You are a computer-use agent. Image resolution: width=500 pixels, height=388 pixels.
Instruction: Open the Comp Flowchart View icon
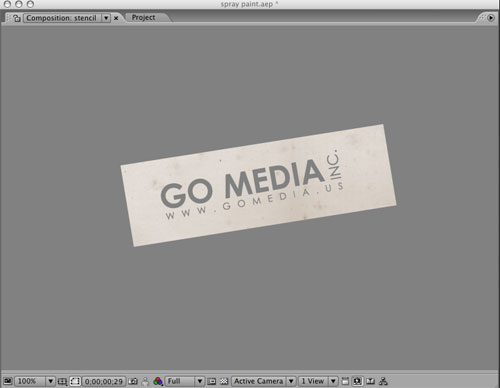[383, 381]
